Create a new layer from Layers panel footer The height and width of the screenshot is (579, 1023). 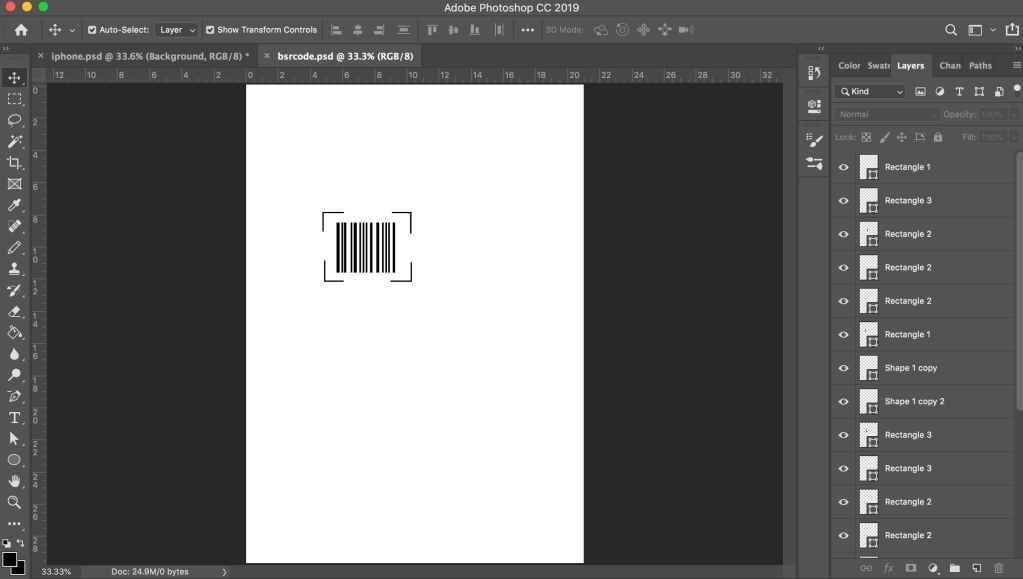pos(977,568)
